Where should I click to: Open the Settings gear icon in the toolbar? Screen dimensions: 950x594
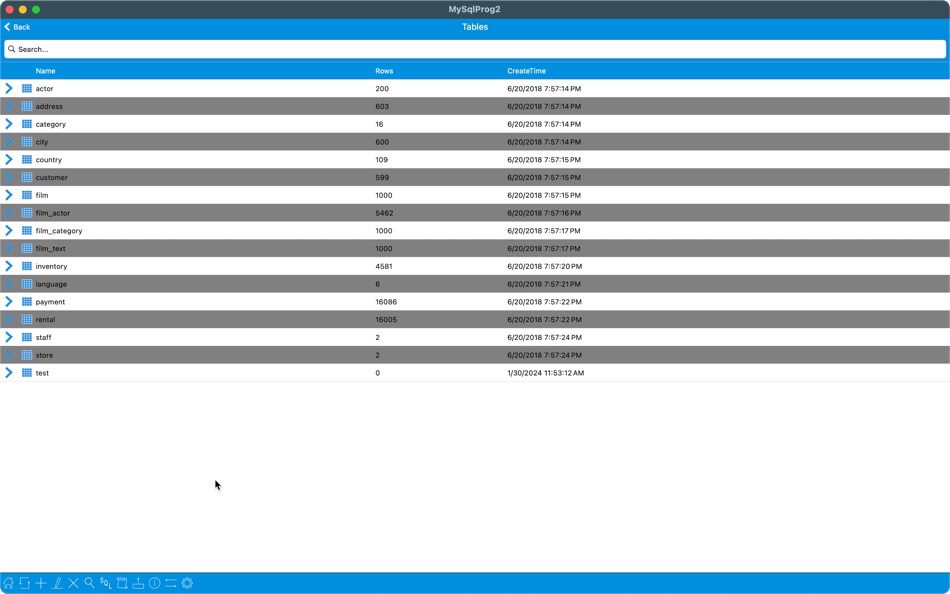point(186,583)
